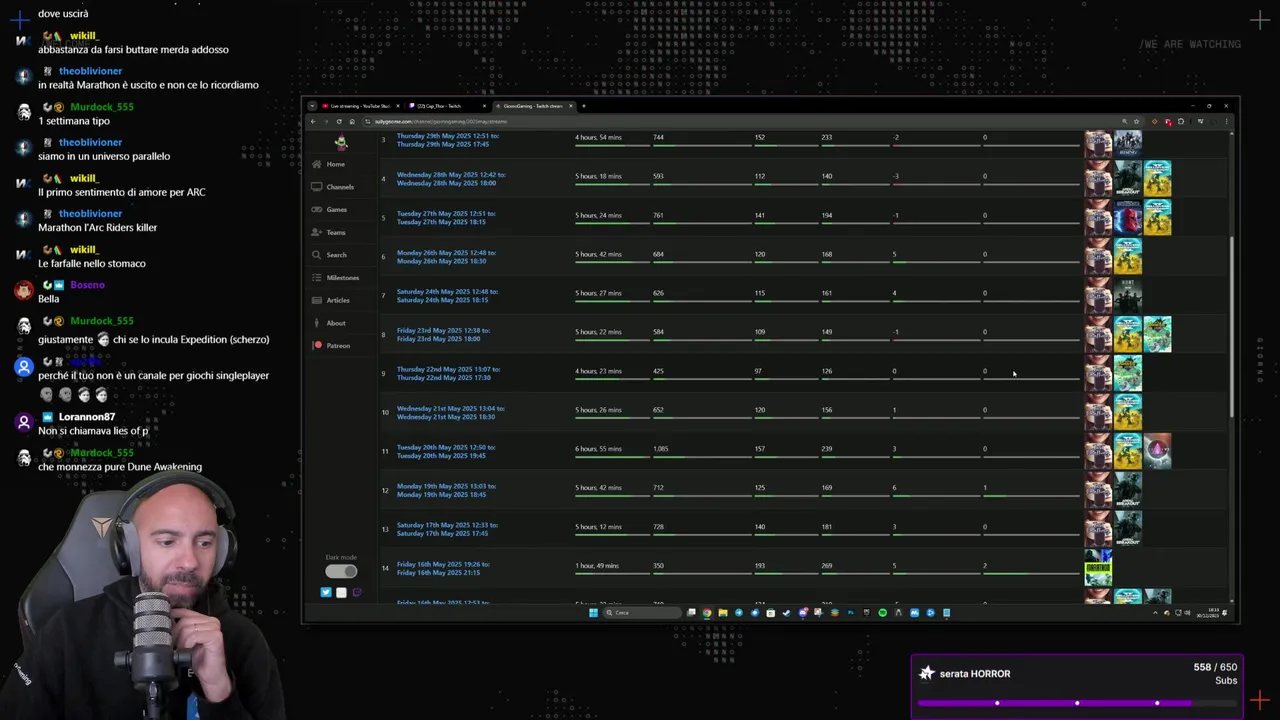Select the GiomoGaming Twitch stream tab
This screenshot has width=1280, height=720.
pos(535,106)
